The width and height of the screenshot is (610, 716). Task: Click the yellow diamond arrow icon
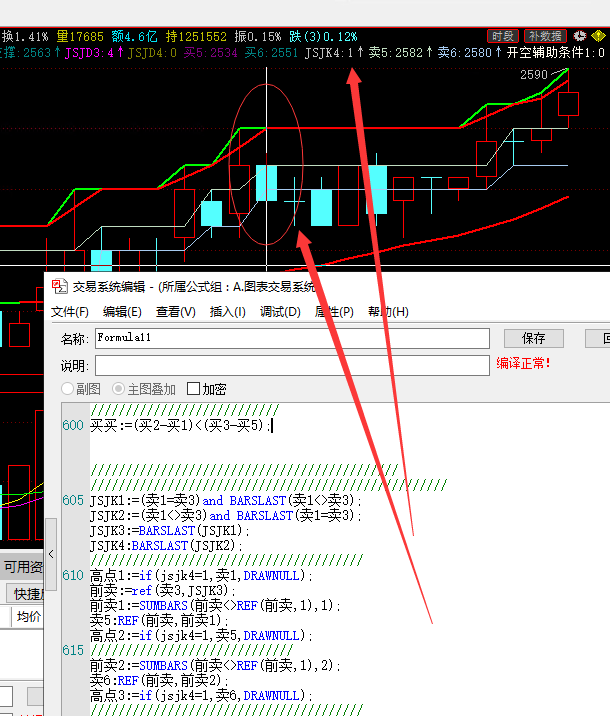599,36
